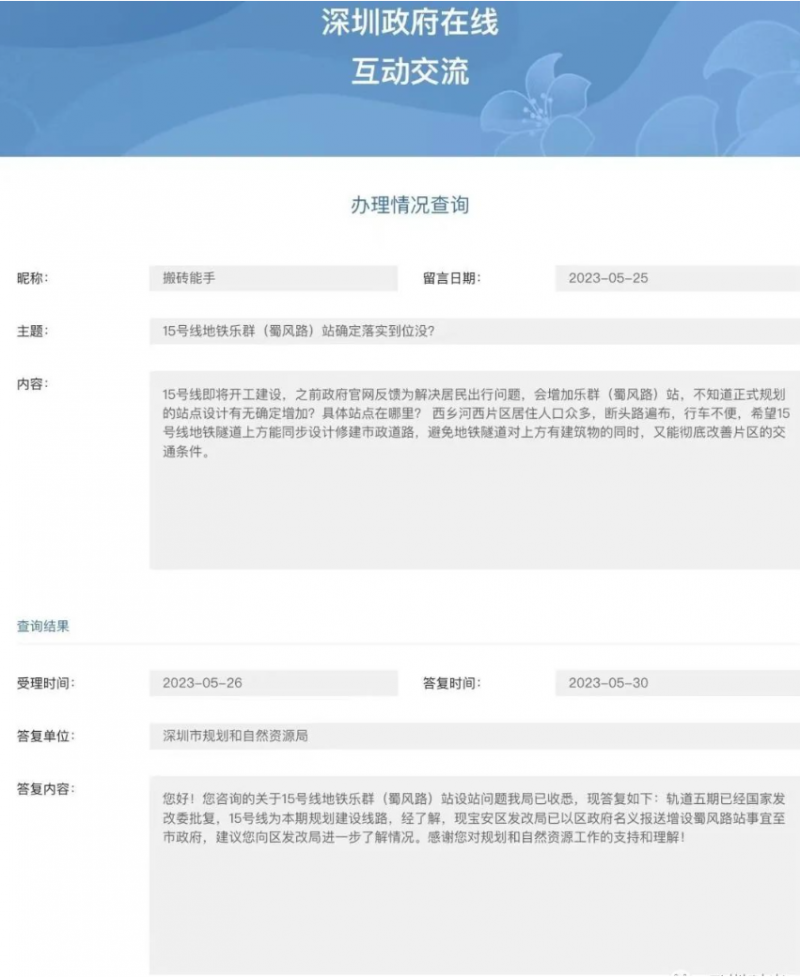800x977 pixels.
Task: Click the 受理时间 field showing 2023-05-26
Action: [273, 683]
